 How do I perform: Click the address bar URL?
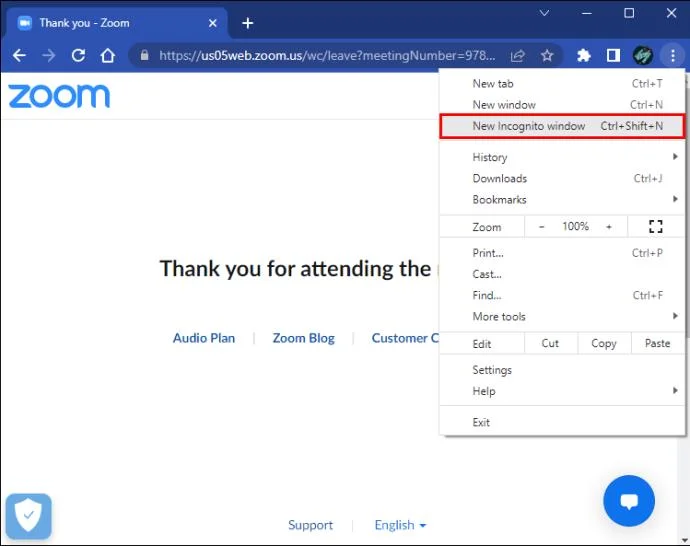click(327, 55)
